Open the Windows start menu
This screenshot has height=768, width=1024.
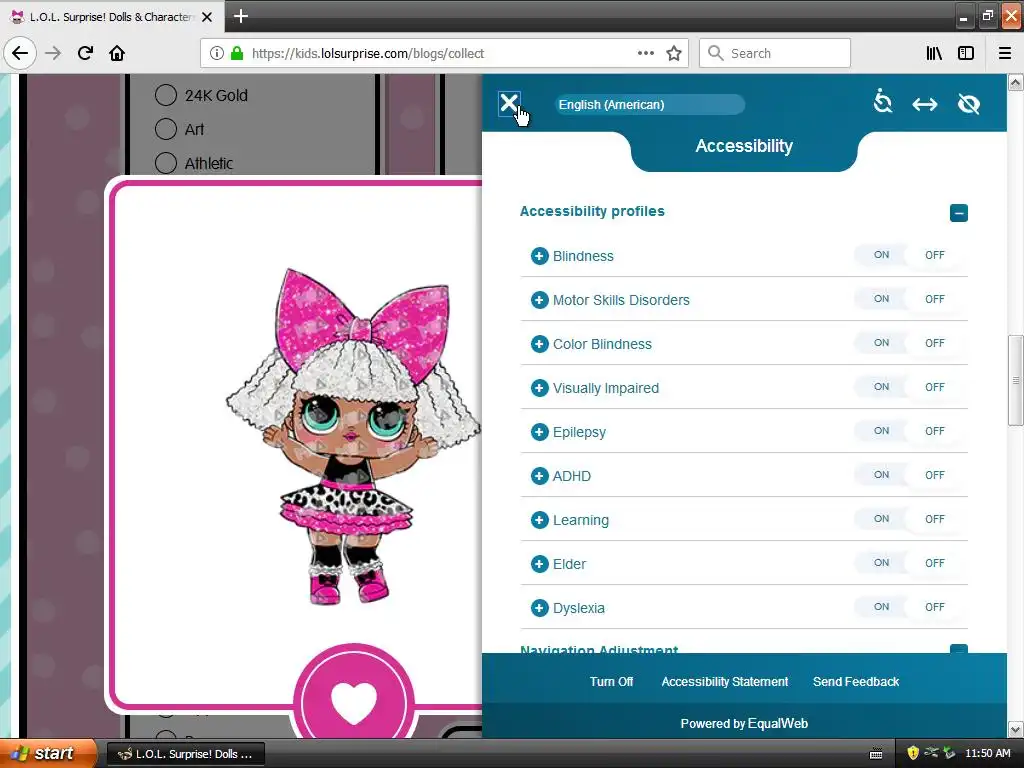coord(46,754)
